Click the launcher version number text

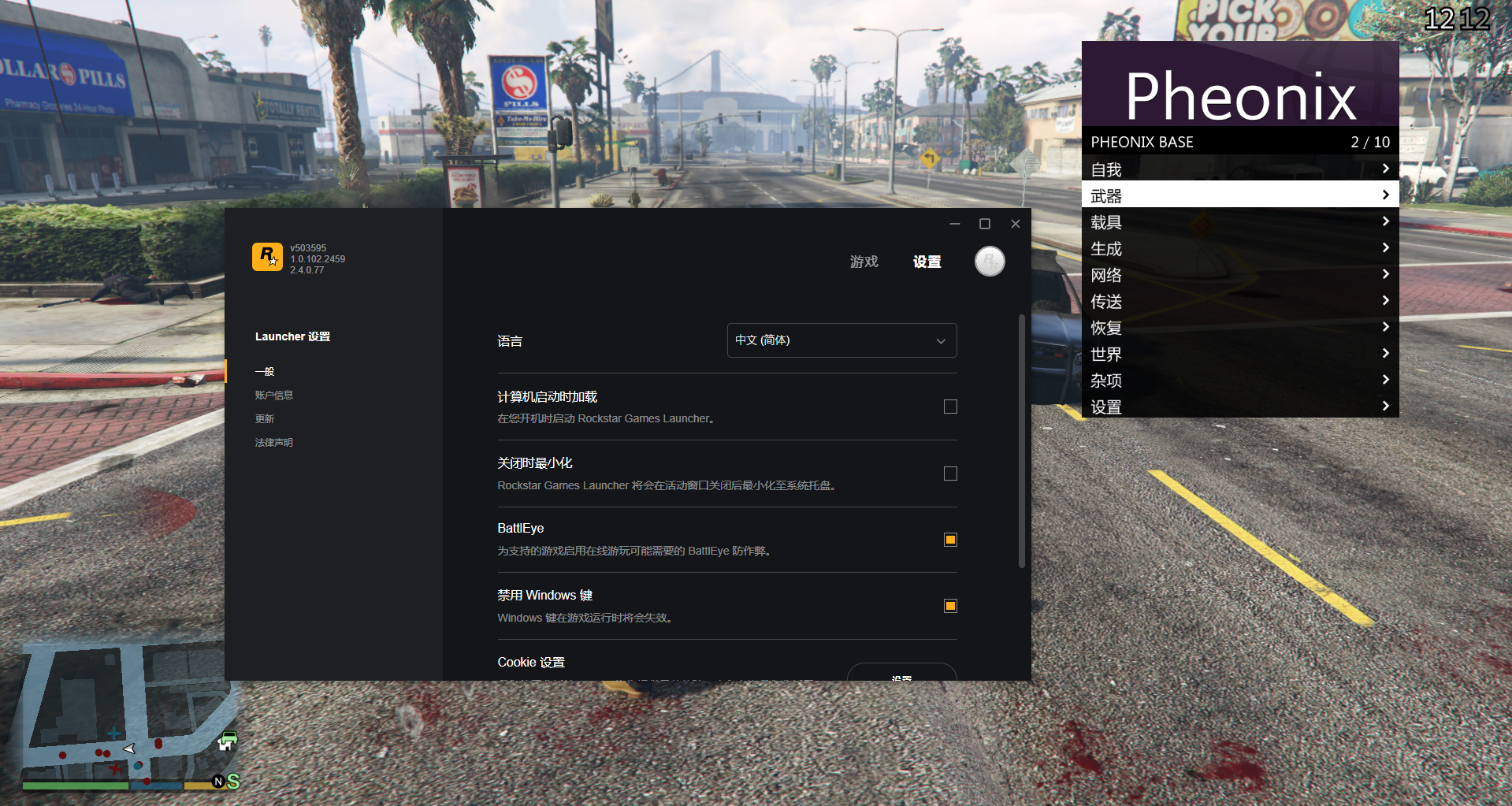318,259
